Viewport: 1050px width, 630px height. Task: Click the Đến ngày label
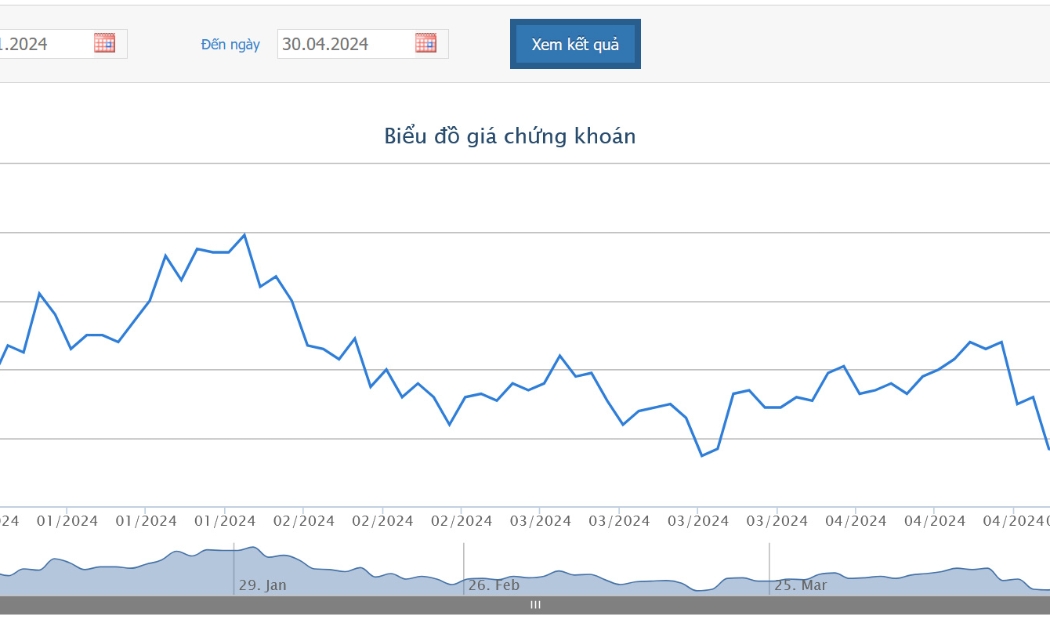[x=230, y=44]
